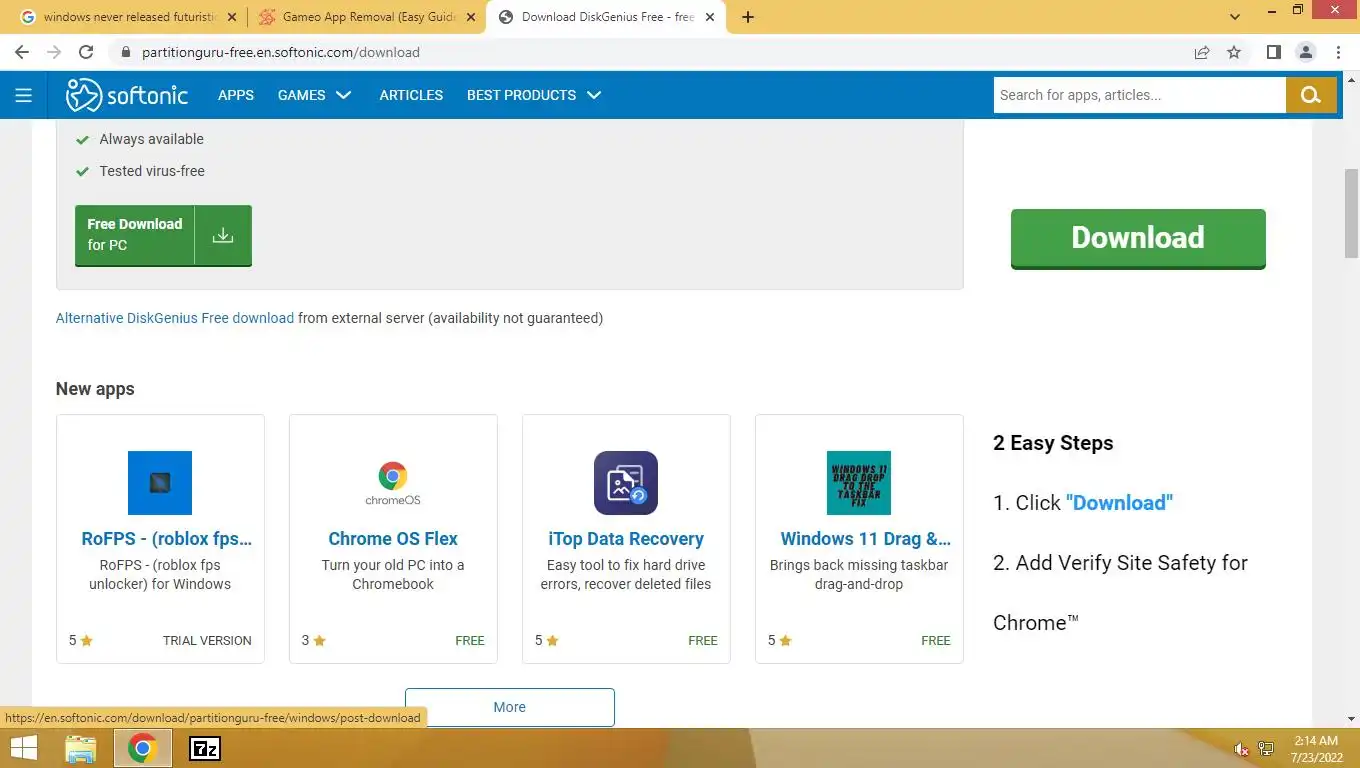Click the page vertical scrollbar thumb

[1351, 213]
